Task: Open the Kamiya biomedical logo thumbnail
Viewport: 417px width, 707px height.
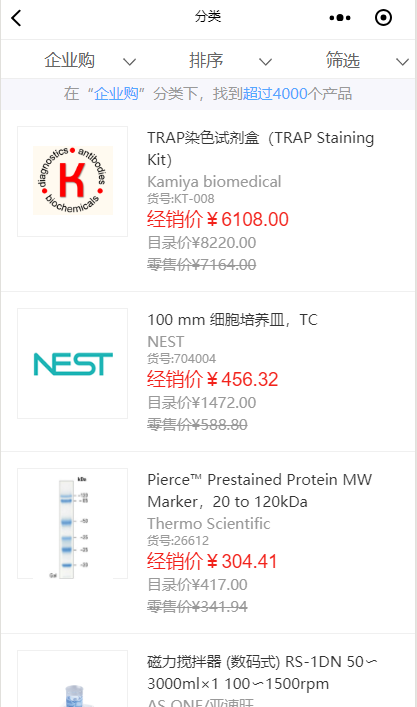Action: coord(73,181)
